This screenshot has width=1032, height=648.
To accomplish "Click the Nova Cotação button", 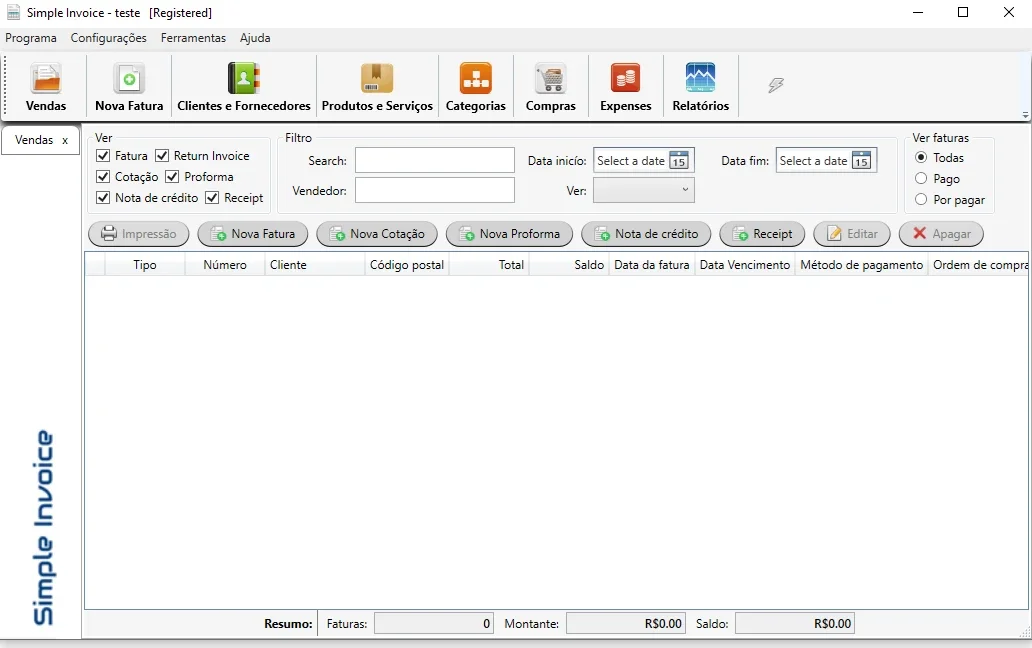I will click(377, 234).
